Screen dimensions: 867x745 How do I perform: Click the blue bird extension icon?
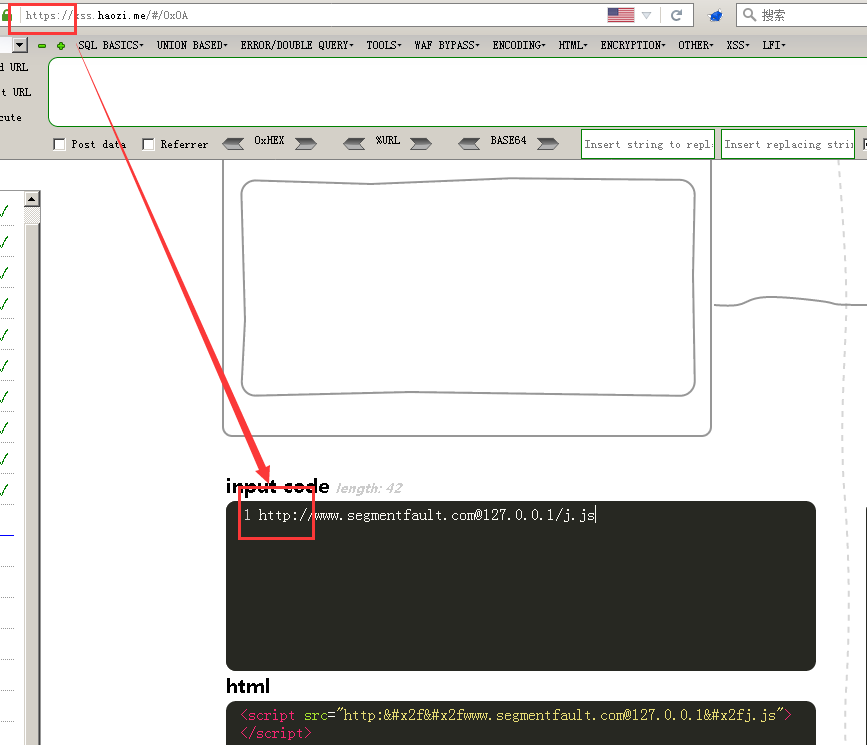click(x=715, y=15)
